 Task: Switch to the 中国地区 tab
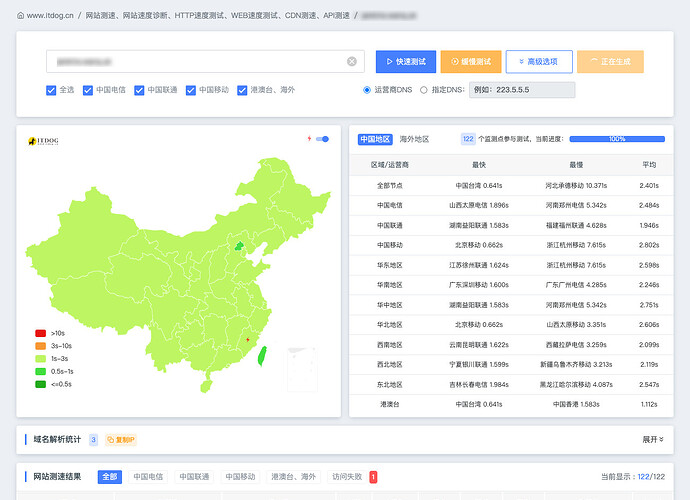click(375, 139)
